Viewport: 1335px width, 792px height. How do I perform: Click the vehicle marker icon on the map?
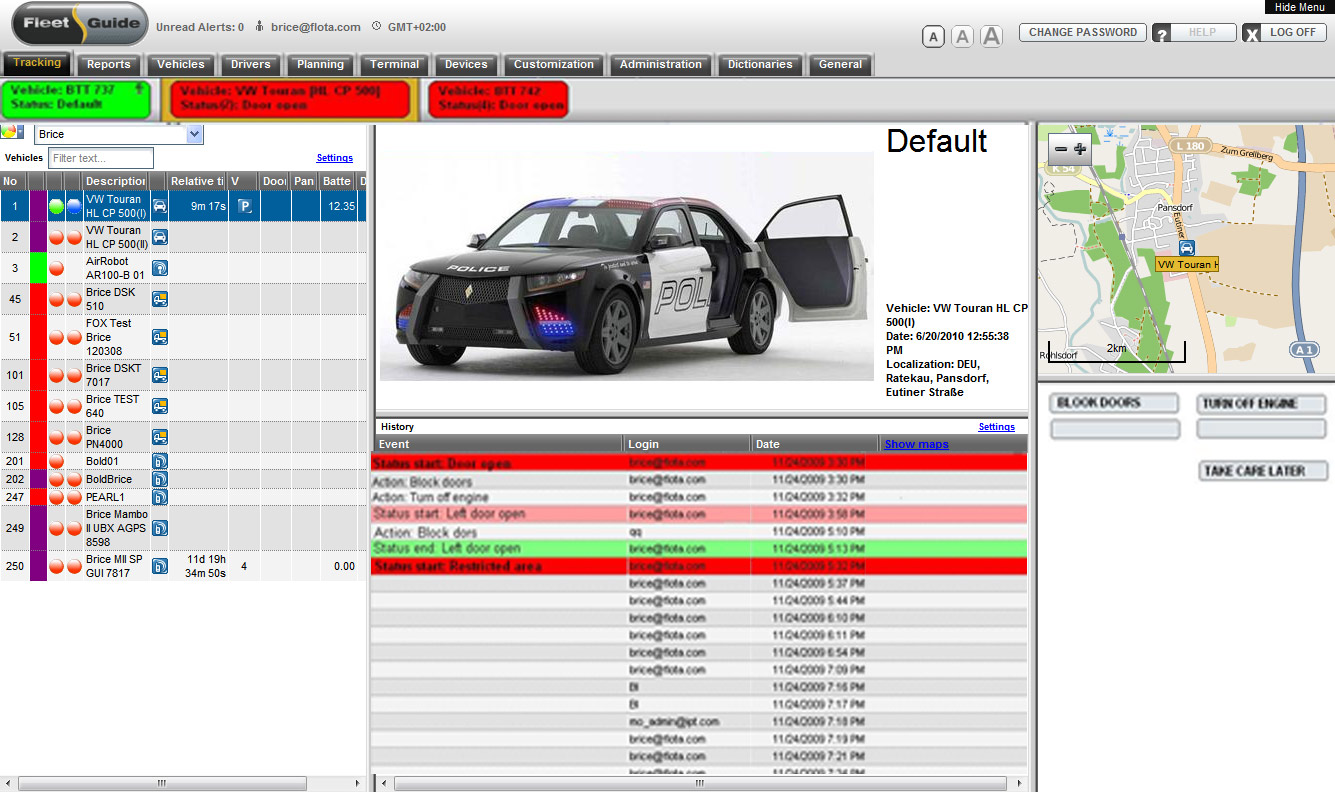(x=1186, y=247)
